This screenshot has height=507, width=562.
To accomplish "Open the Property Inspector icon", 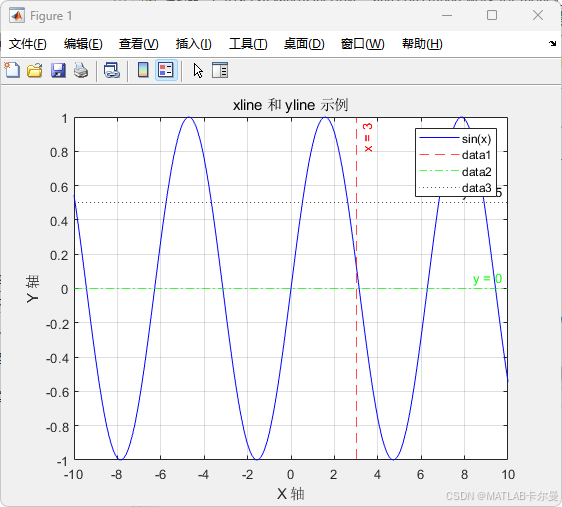I will 220,70.
